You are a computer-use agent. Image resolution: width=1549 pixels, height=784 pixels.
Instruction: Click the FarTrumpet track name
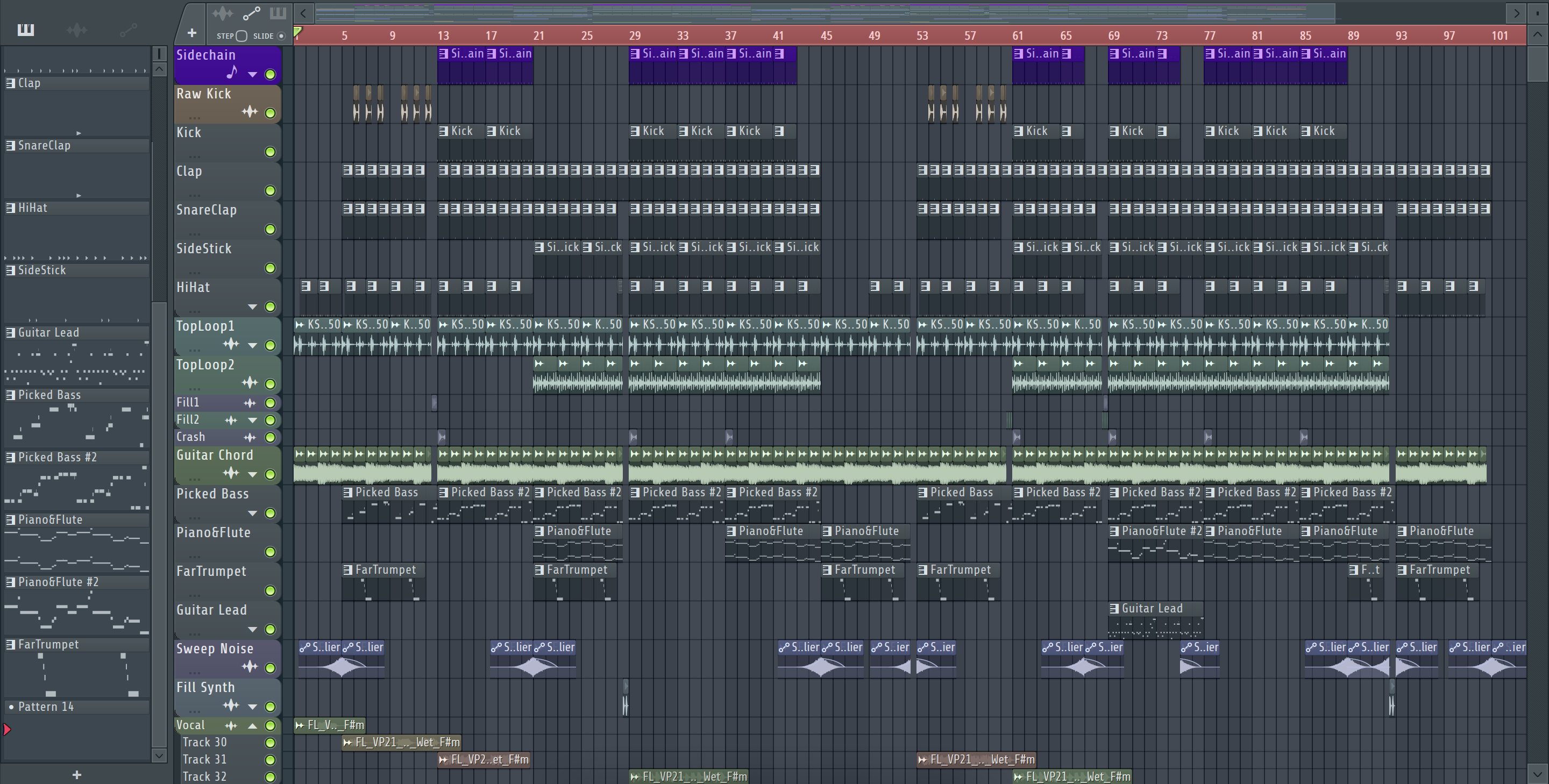pyautogui.click(x=211, y=571)
